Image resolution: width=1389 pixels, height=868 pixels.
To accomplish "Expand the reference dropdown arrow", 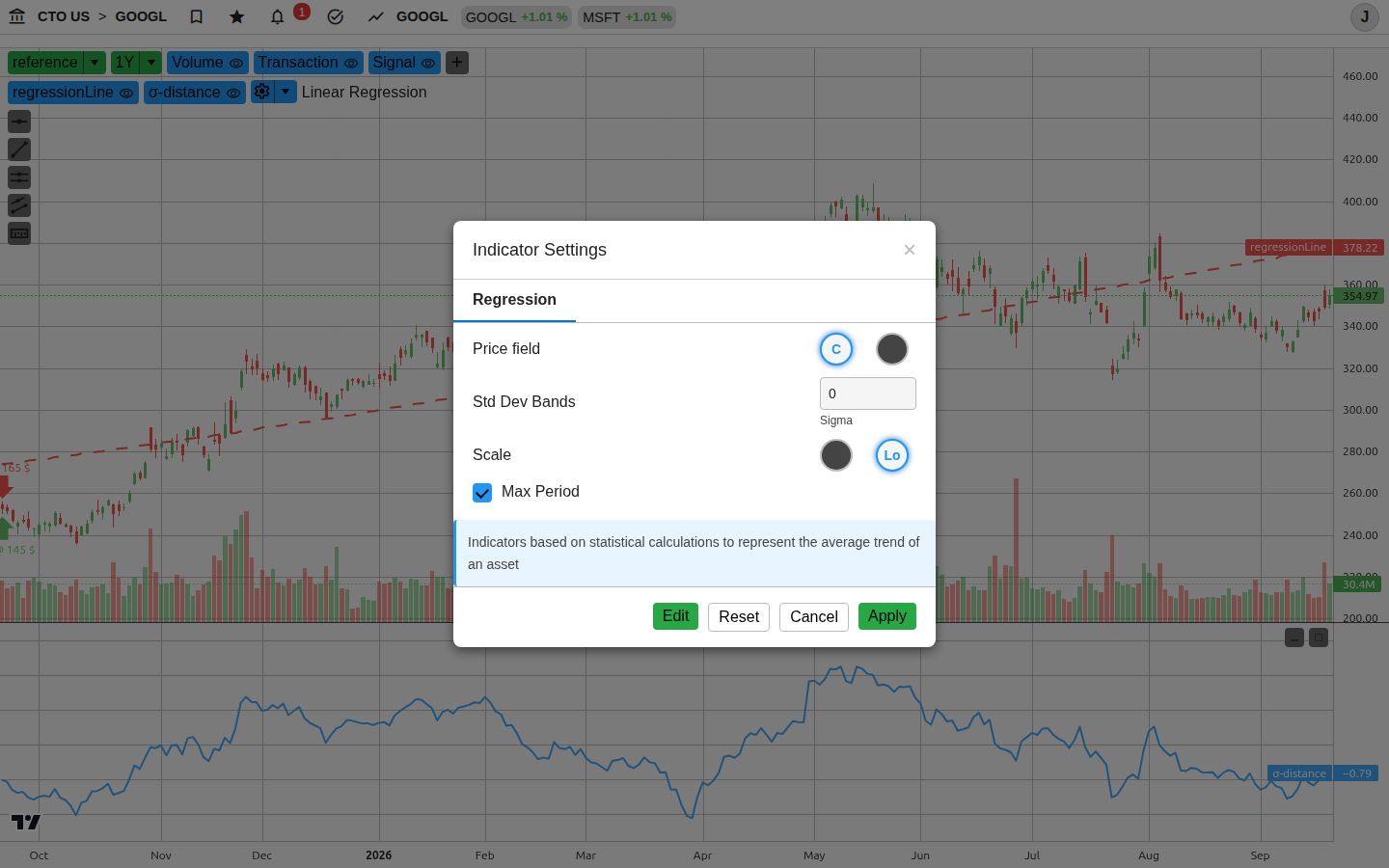I will 95,63.
